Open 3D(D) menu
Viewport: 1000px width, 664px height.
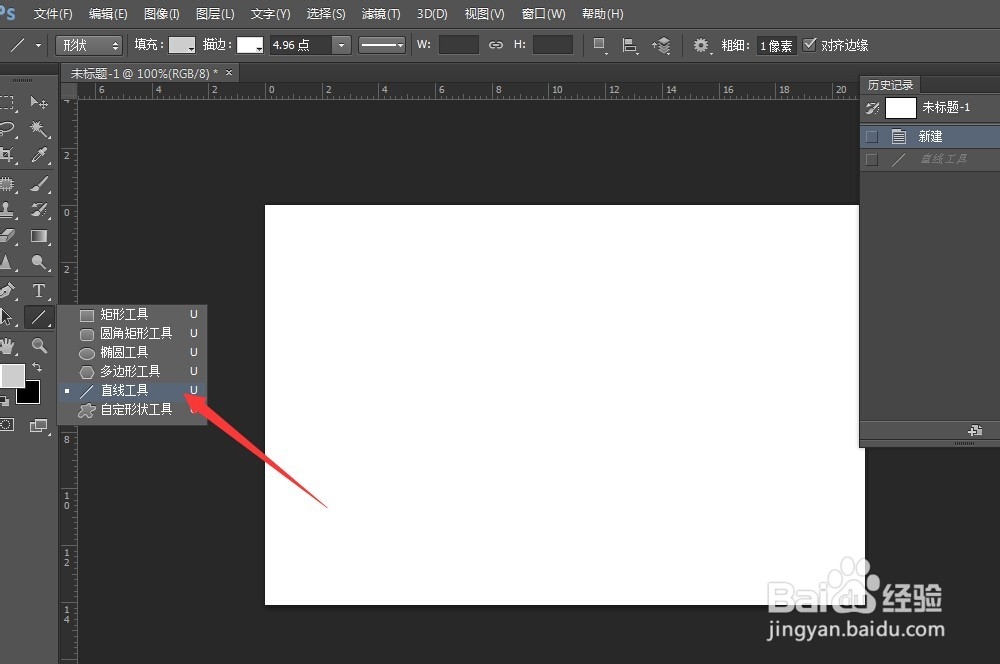[x=432, y=13]
